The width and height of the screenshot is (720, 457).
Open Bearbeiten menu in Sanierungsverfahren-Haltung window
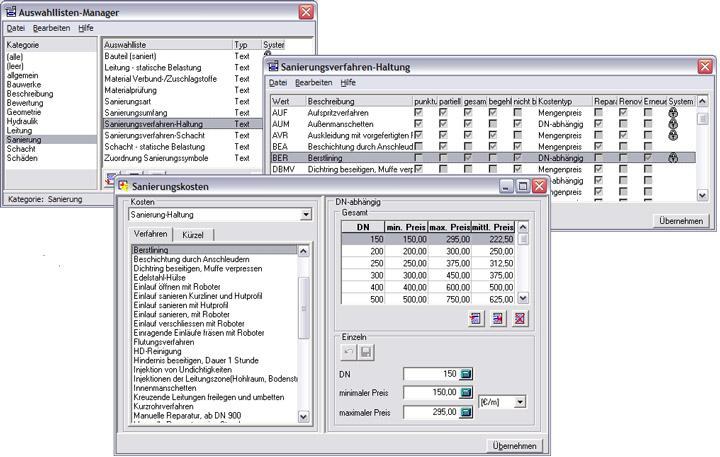click(x=314, y=83)
